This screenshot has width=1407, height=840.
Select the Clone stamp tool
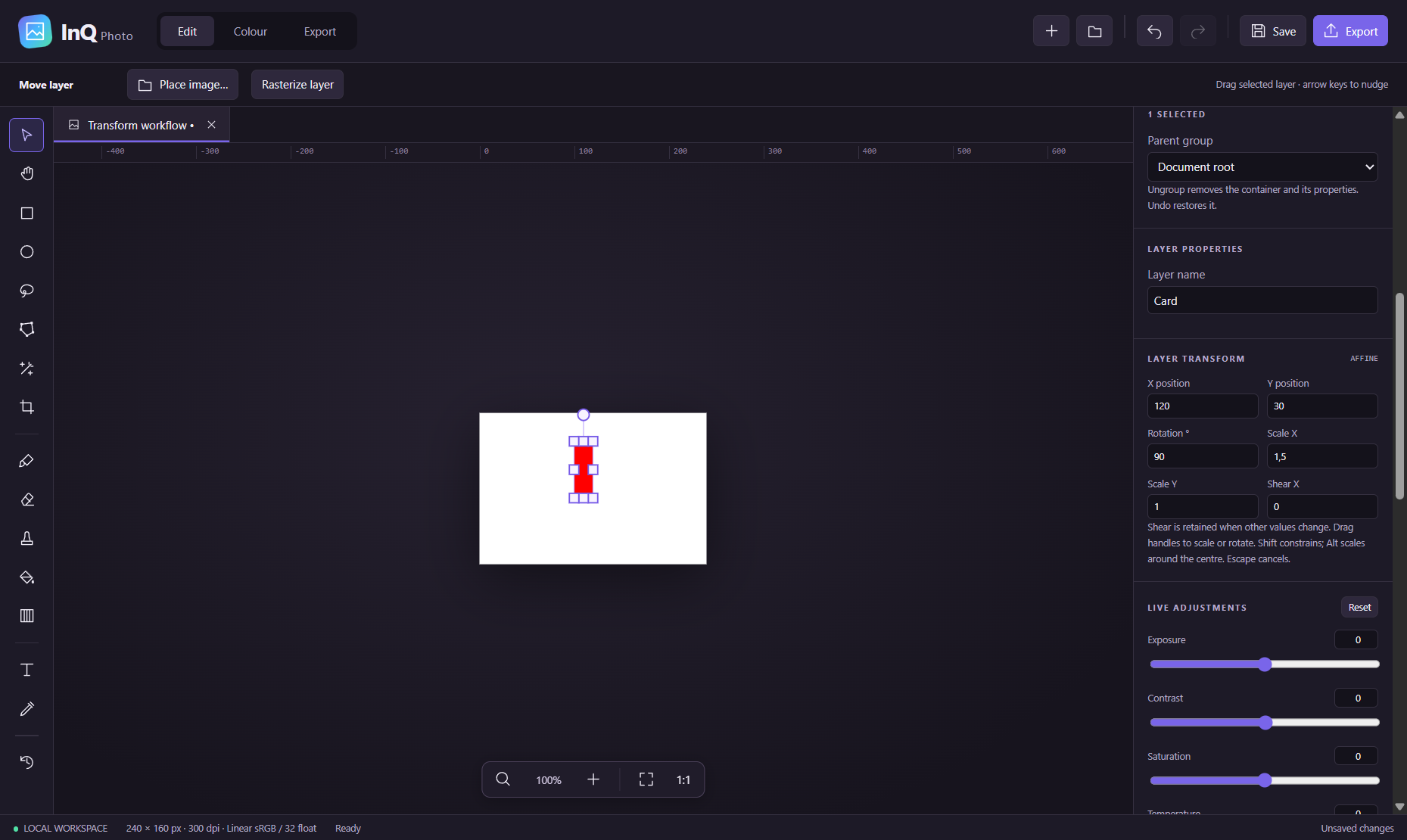coord(26,538)
